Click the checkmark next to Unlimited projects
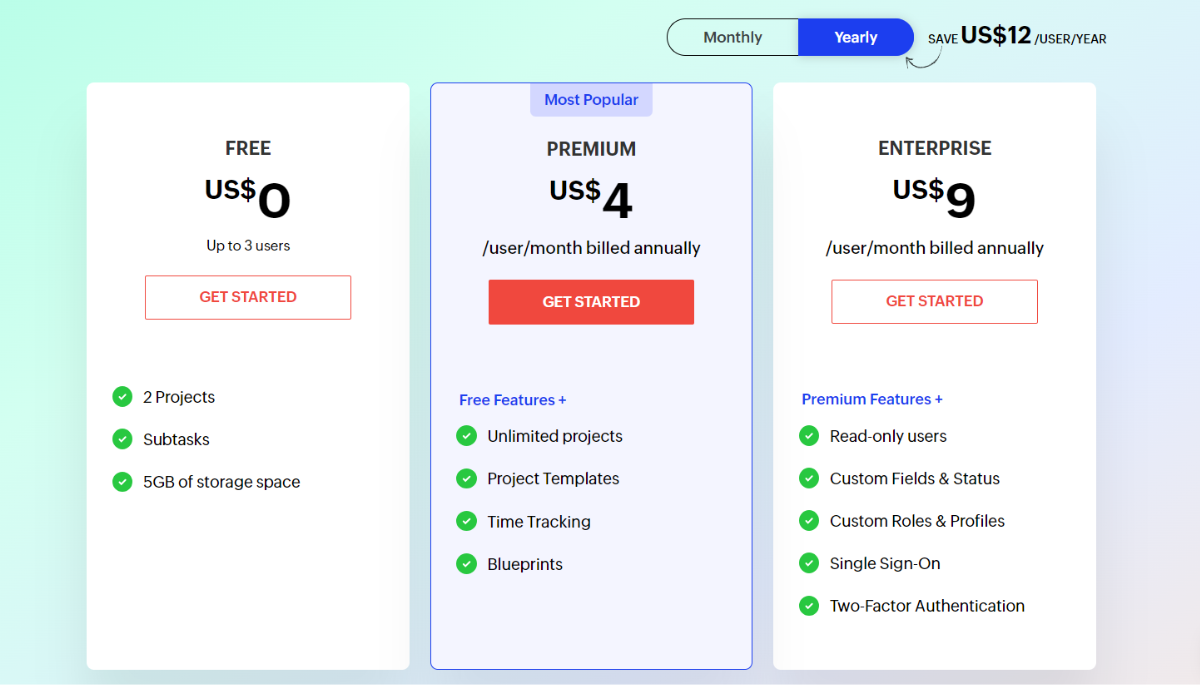 click(x=466, y=436)
